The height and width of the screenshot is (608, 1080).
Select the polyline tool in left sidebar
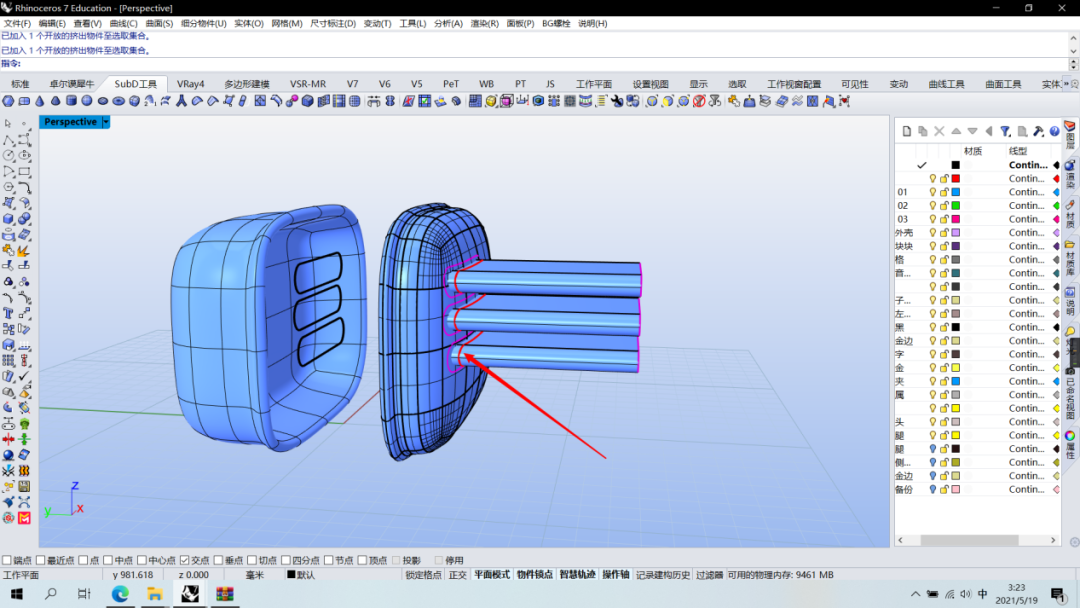pos(9,140)
